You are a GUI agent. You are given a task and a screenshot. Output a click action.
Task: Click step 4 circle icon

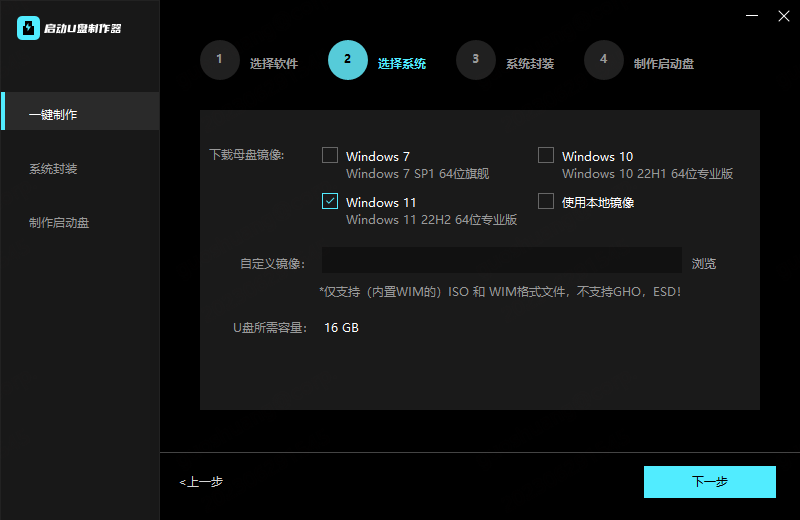click(603, 60)
